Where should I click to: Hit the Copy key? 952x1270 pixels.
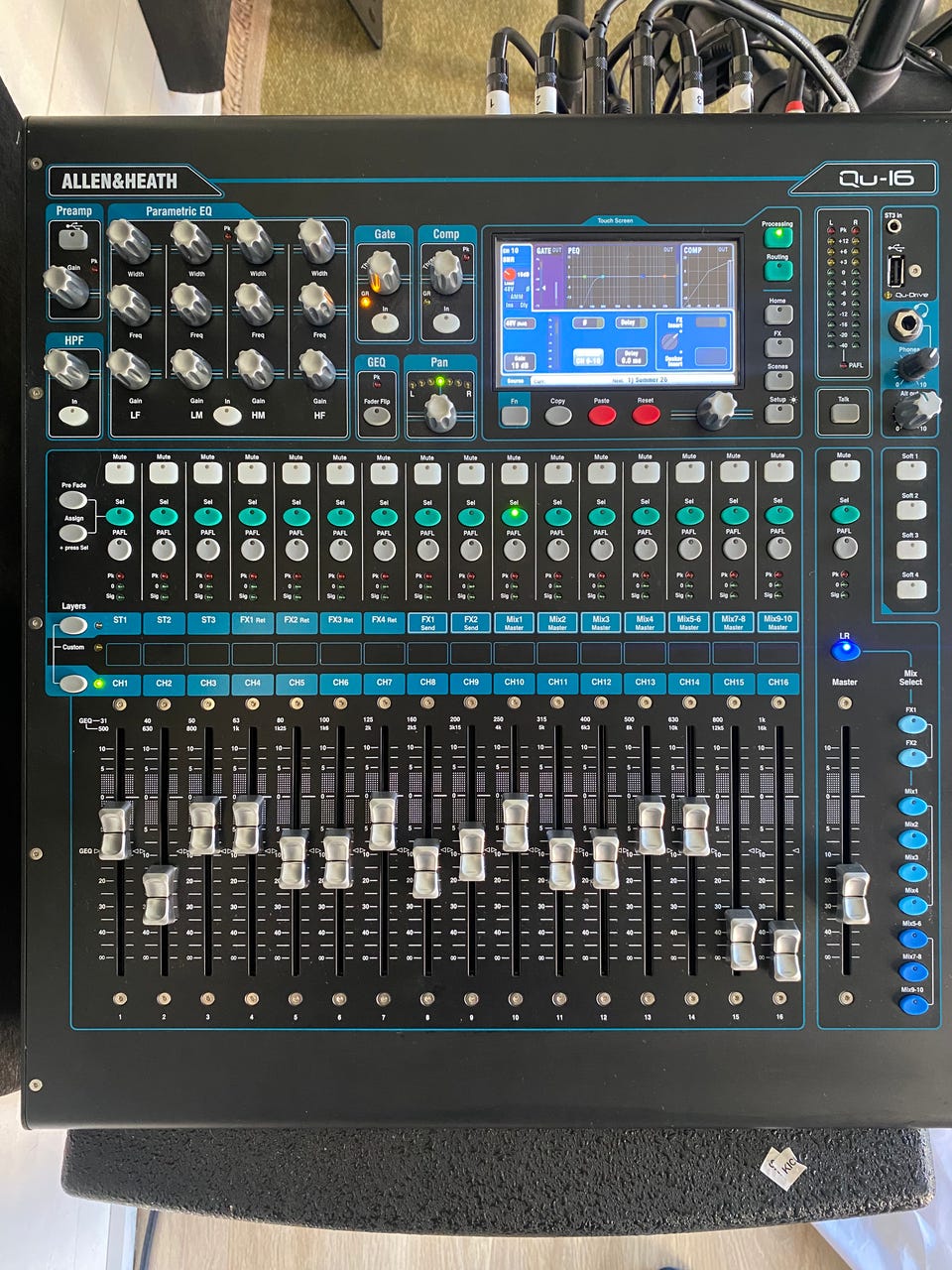tap(558, 415)
